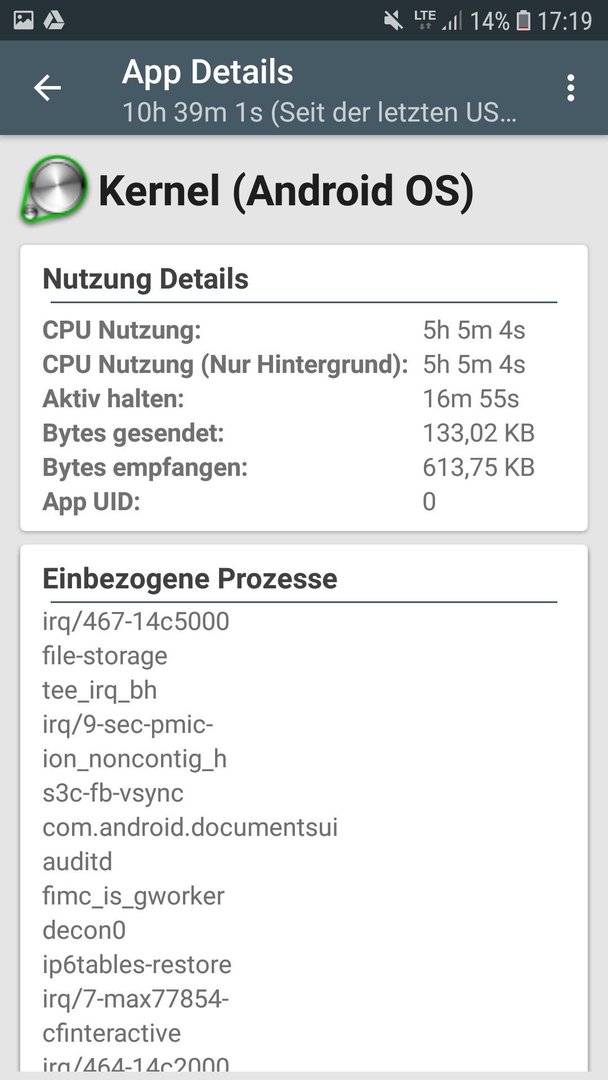Screen dimensions: 608x1080
Task: Tap the battery icon in status bar
Action: click(x=524, y=21)
